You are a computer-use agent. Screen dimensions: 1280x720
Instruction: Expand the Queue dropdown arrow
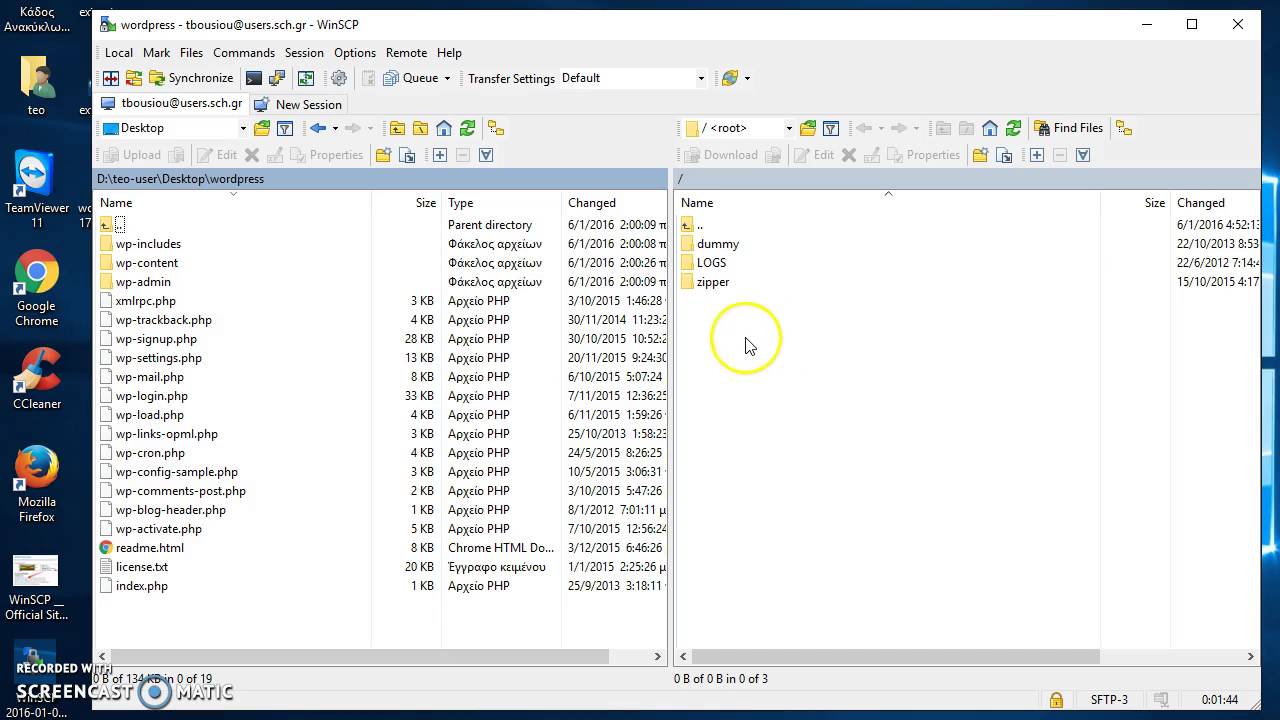tap(447, 78)
